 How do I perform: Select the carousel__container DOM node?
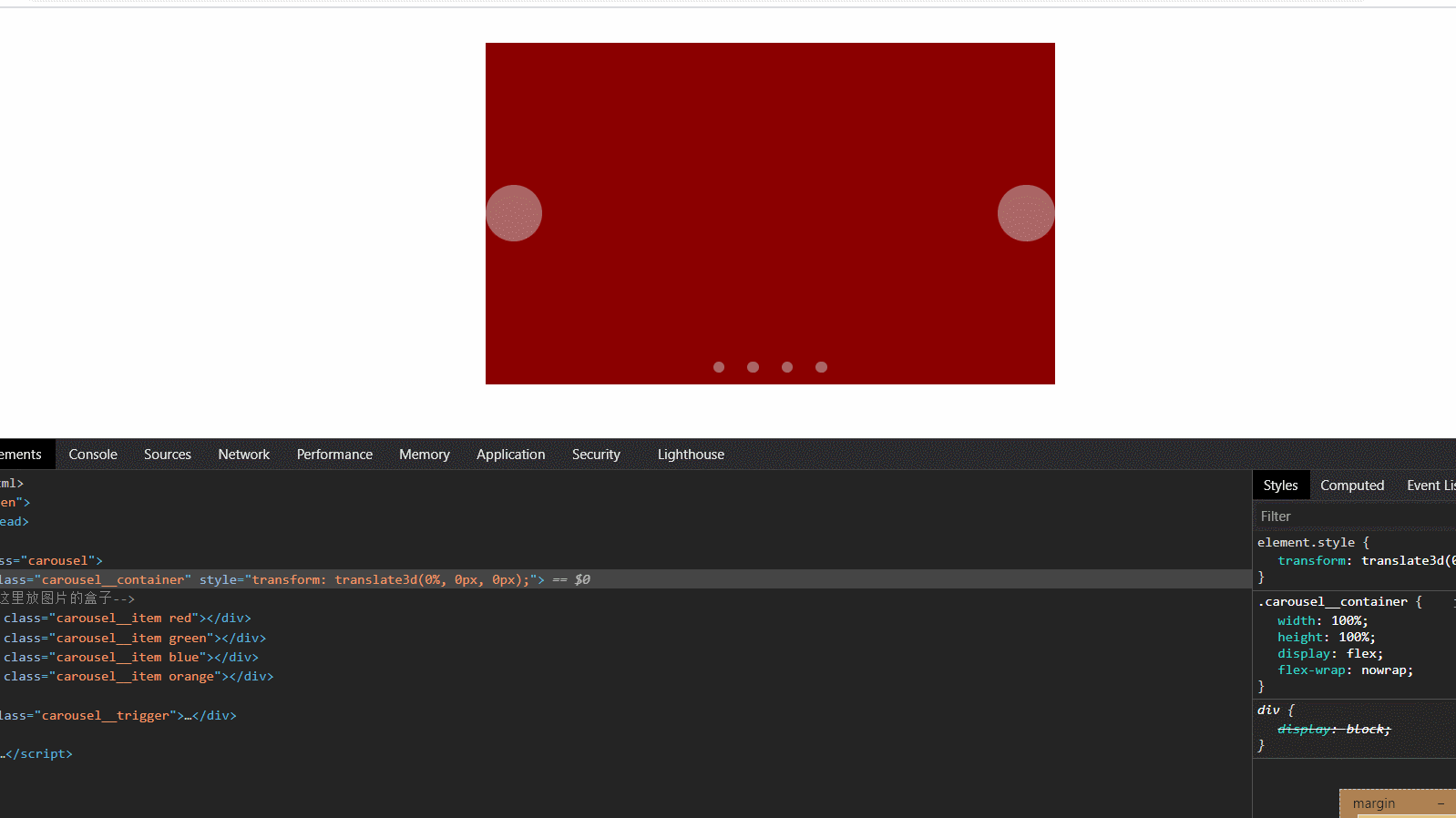tap(625, 579)
